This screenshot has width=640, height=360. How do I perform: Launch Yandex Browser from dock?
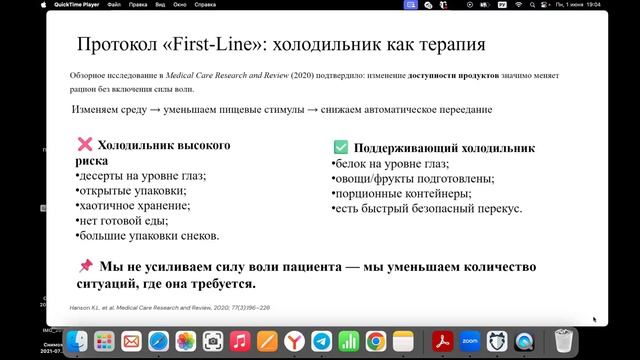(x=294, y=341)
